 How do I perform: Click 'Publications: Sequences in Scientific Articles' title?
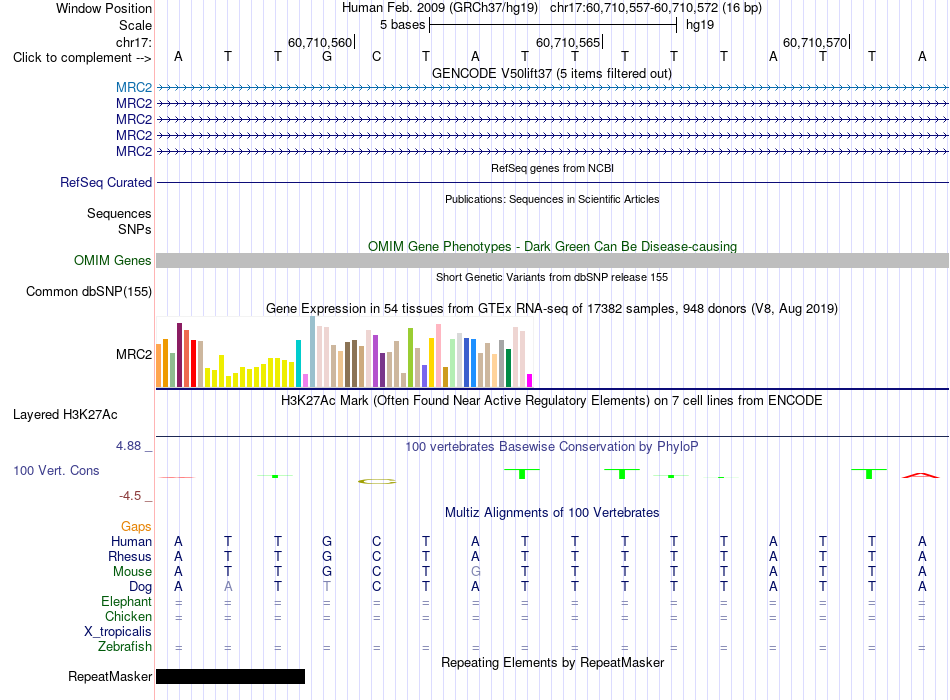(552, 199)
